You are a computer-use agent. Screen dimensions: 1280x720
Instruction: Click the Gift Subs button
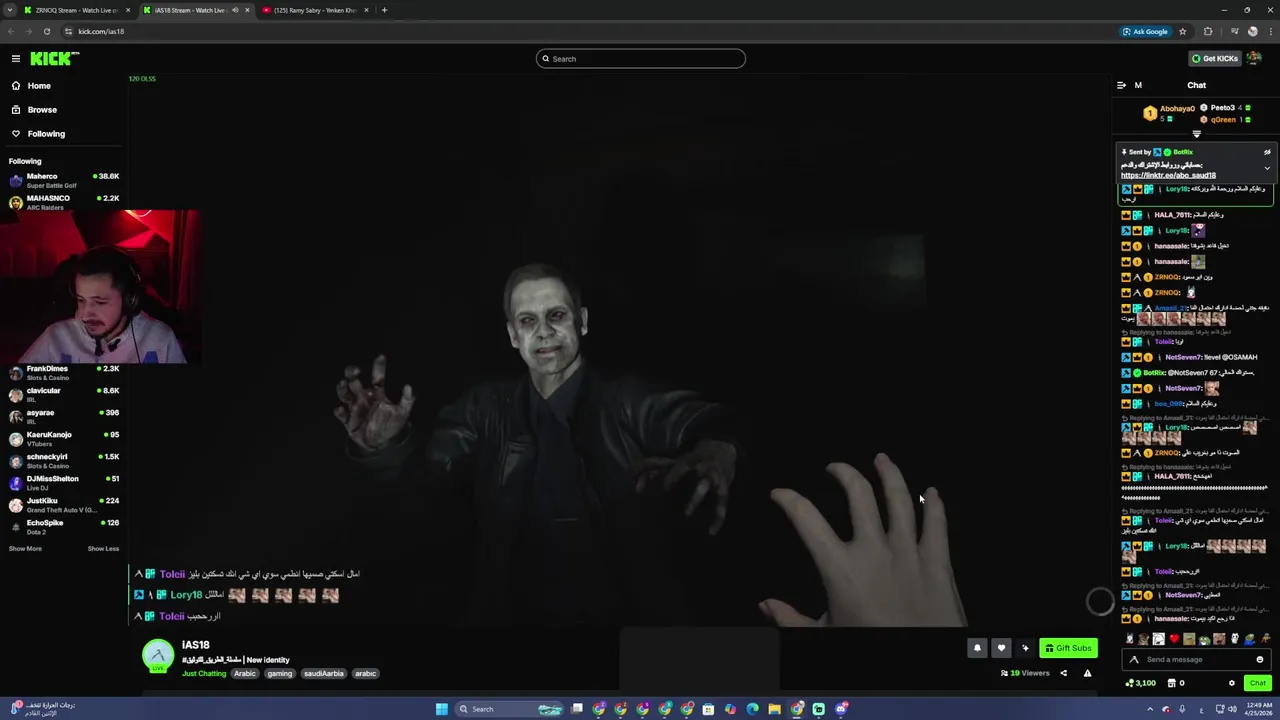[1068, 648]
